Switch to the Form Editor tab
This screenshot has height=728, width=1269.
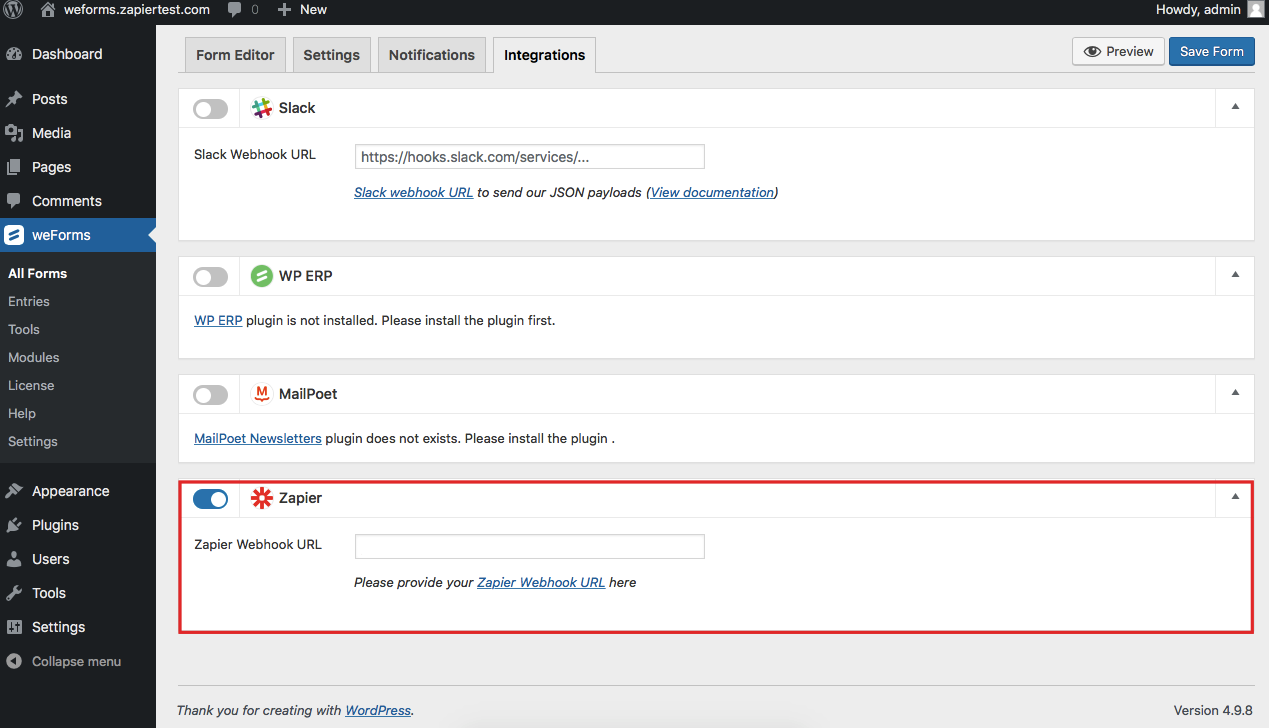[235, 55]
